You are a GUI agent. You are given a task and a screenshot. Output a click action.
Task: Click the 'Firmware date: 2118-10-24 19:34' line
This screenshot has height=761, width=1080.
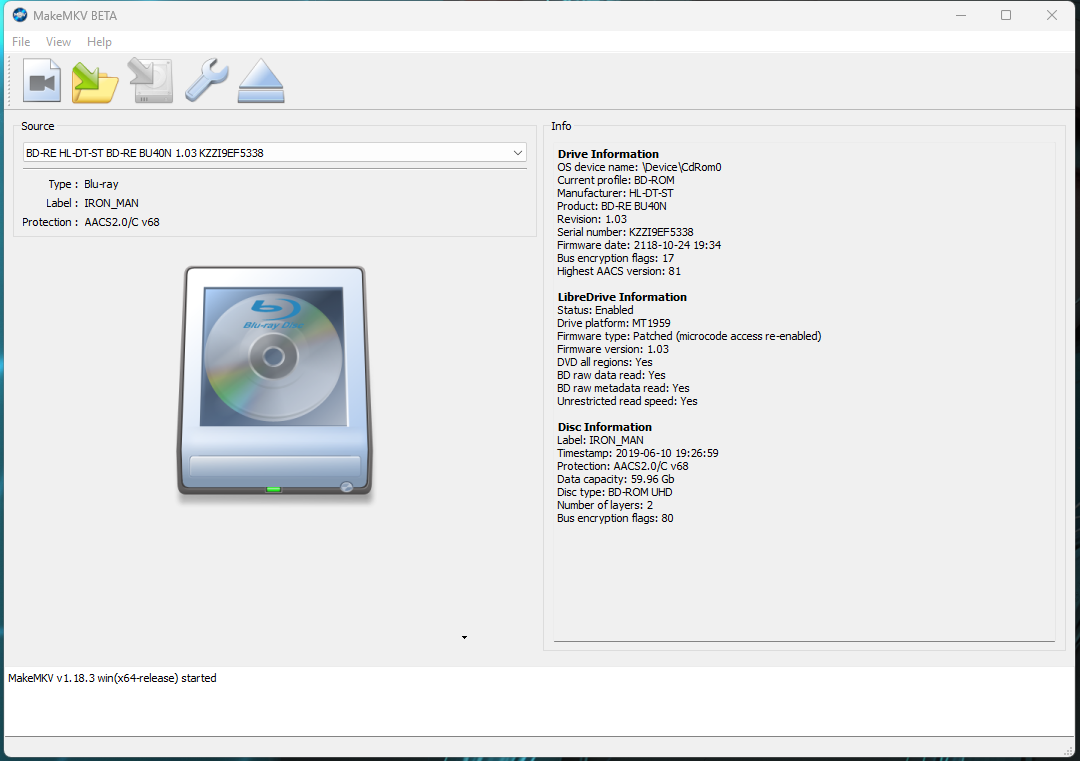pyautogui.click(x=639, y=246)
